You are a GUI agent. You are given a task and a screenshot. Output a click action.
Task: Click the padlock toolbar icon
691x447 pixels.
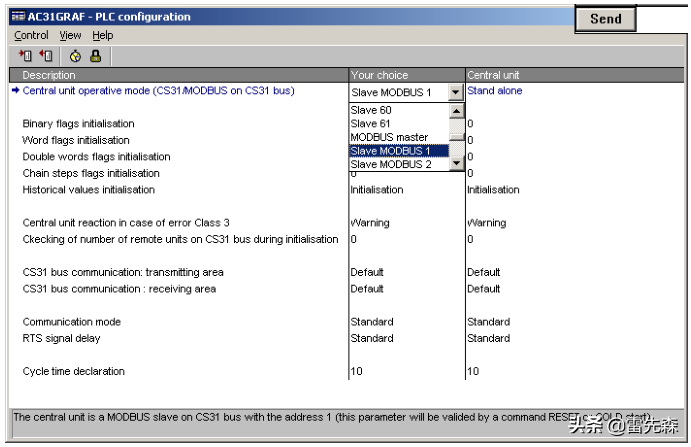click(95, 56)
